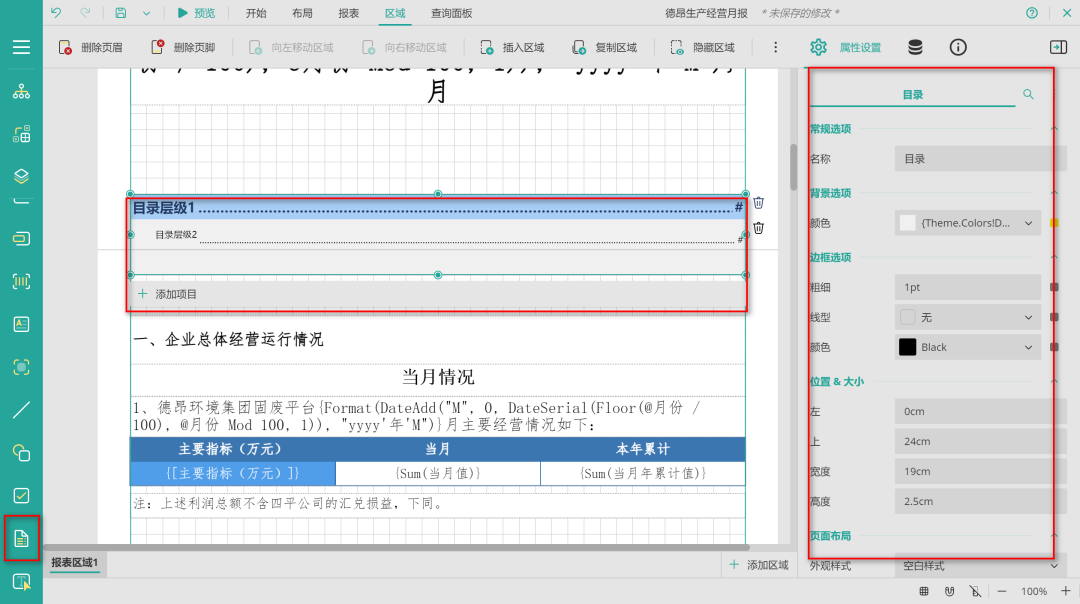Click the save icon in top toolbar

(x=121, y=13)
